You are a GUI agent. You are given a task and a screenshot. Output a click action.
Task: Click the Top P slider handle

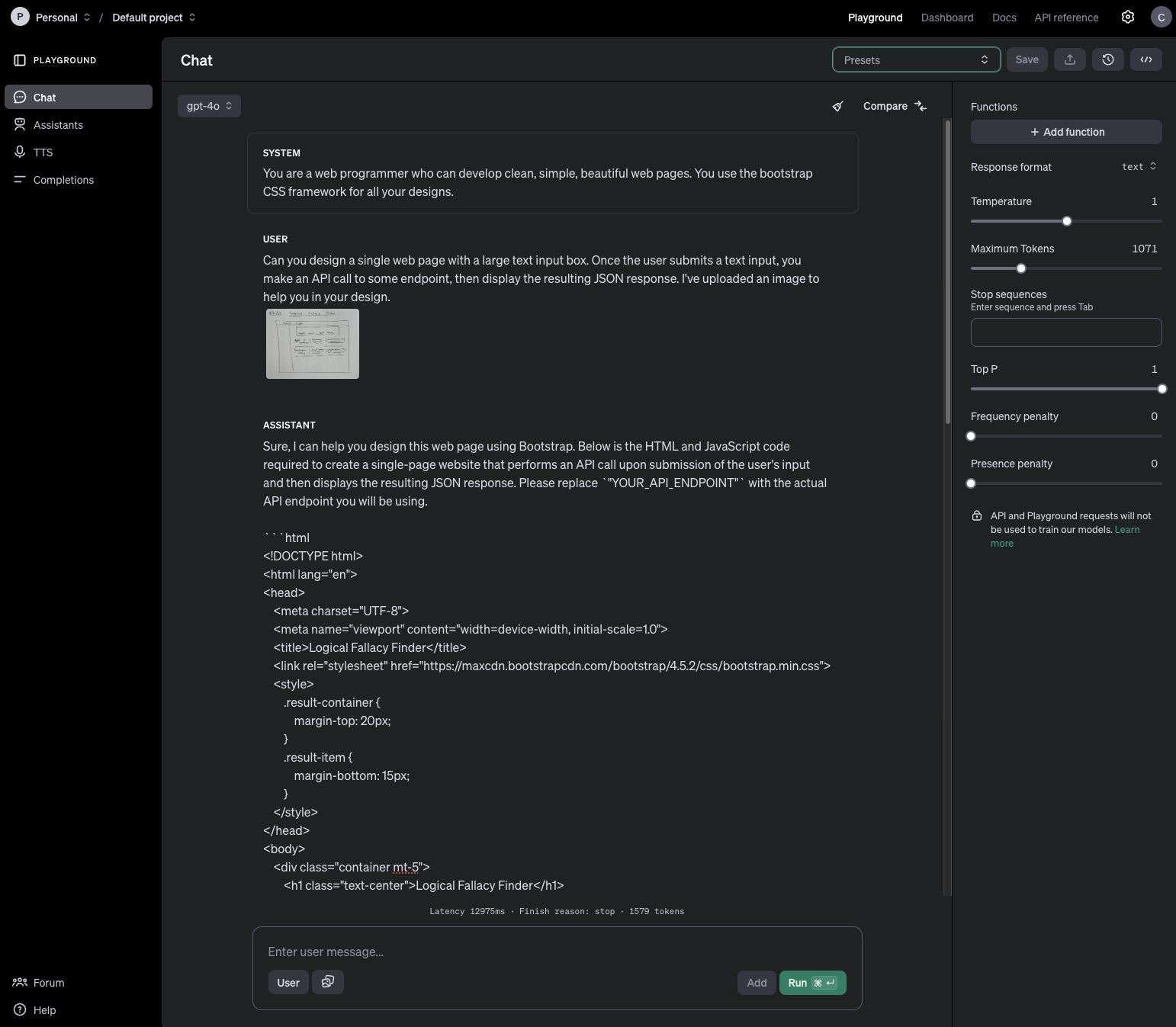[x=1162, y=389]
